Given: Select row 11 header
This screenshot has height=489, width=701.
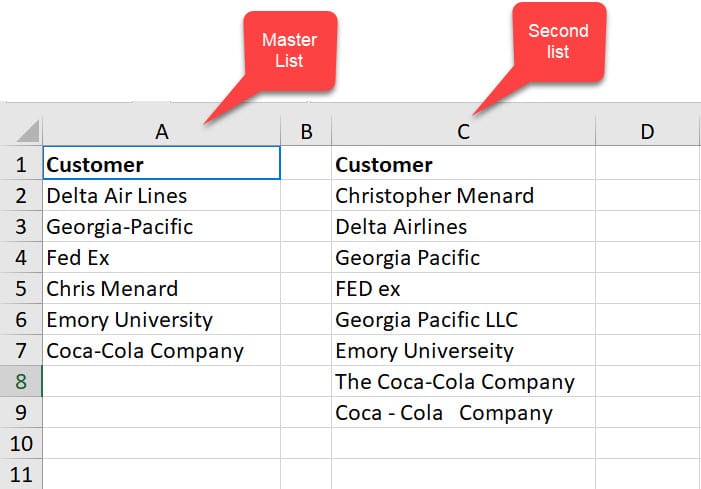Looking at the screenshot, I should pos(21,474).
